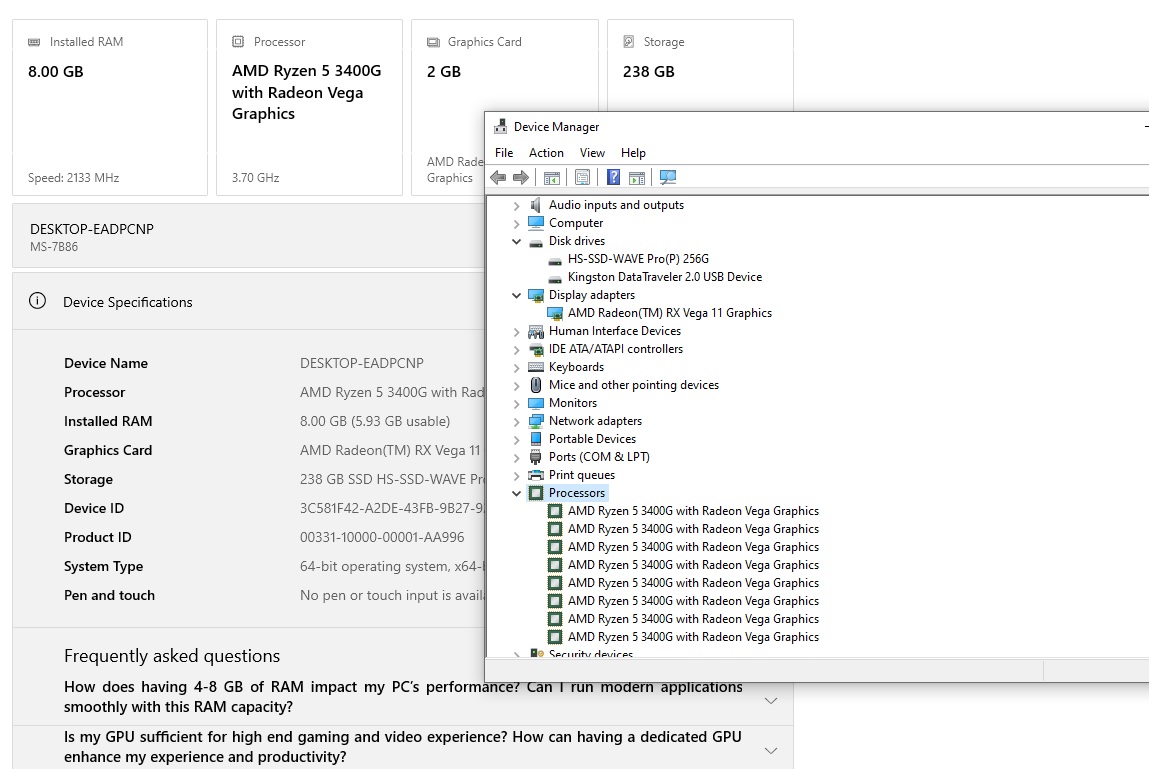Click the Forward arrow in Device Manager toolbar
Screen dimensions: 1149x769
[521, 177]
